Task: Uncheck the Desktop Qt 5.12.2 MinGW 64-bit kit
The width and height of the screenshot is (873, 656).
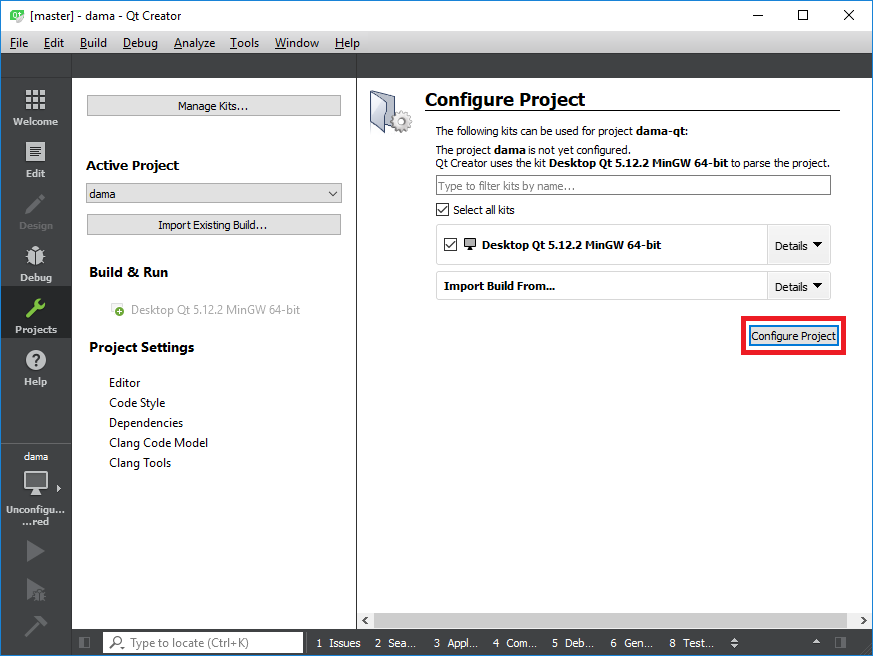Action: tap(450, 244)
